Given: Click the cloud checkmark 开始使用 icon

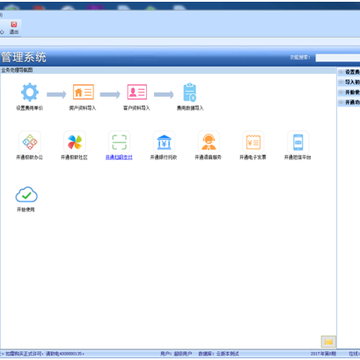Looking at the screenshot, I should [x=26, y=195].
